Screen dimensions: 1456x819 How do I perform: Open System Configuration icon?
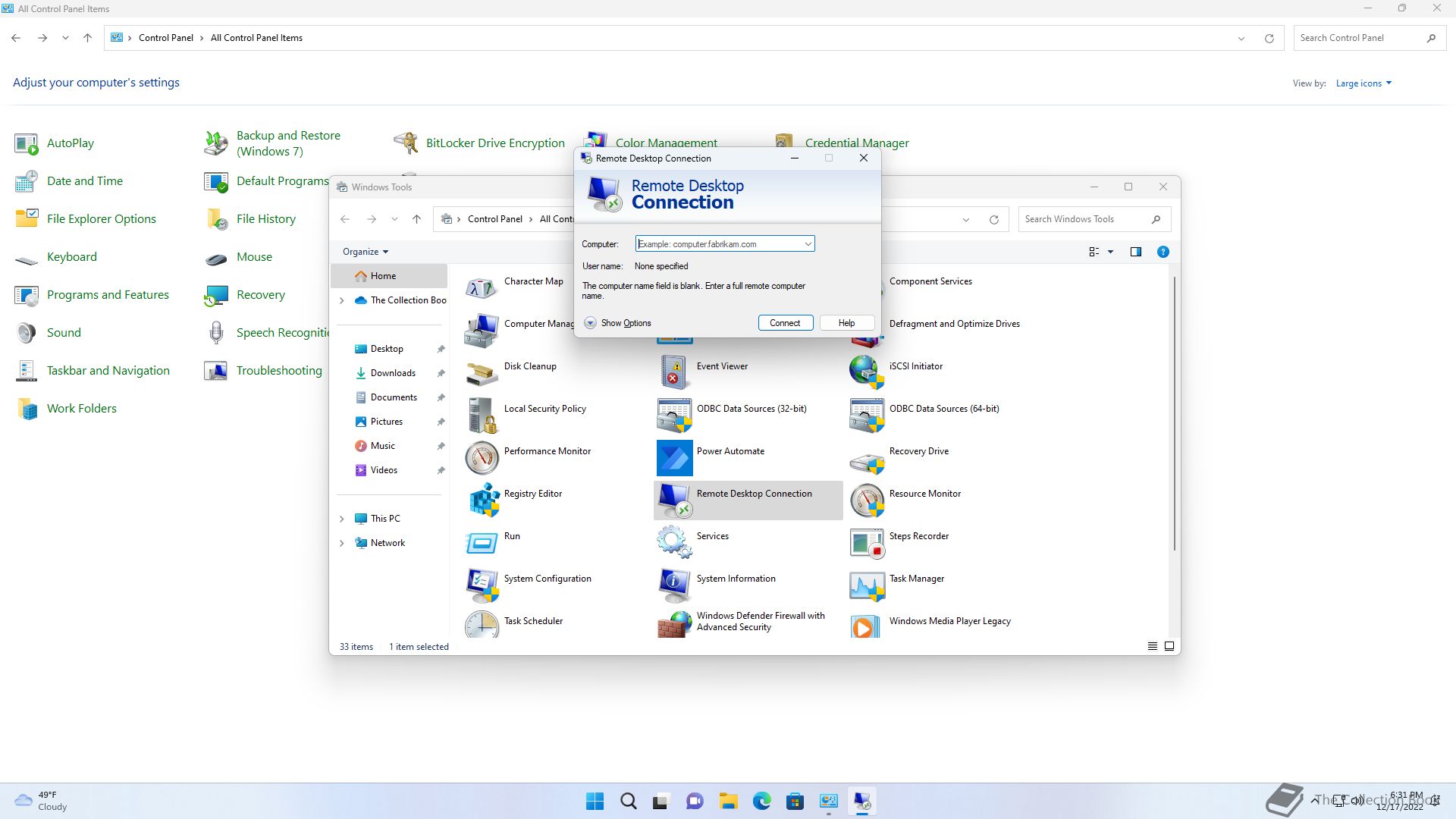coord(482,586)
